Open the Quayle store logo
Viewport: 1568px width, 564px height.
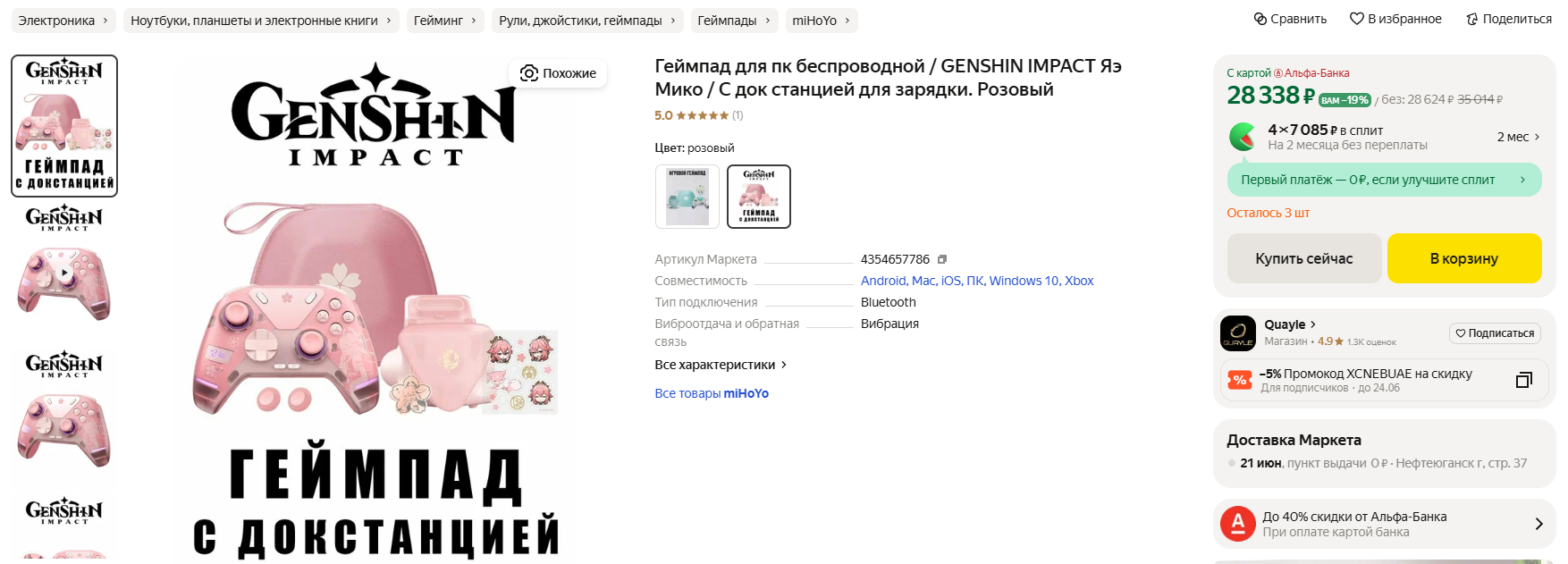coord(1238,333)
